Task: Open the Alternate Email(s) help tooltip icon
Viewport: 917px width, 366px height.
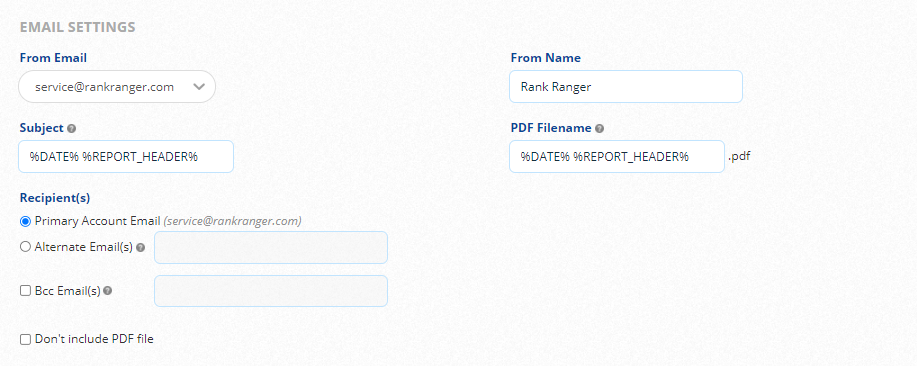Action: (x=140, y=247)
